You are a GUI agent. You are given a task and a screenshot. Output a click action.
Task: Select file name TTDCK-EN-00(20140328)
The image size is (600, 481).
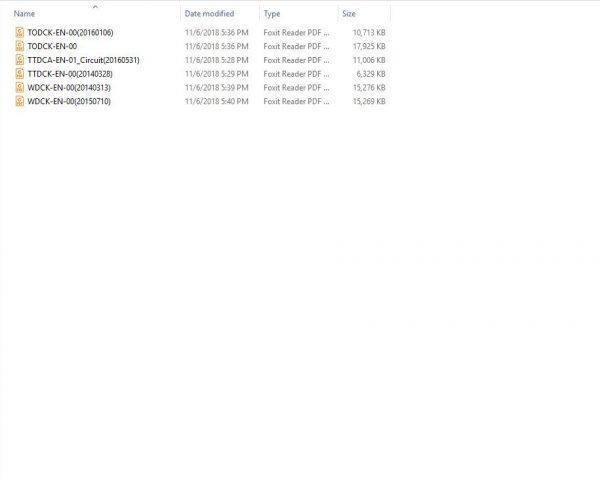pos(70,74)
